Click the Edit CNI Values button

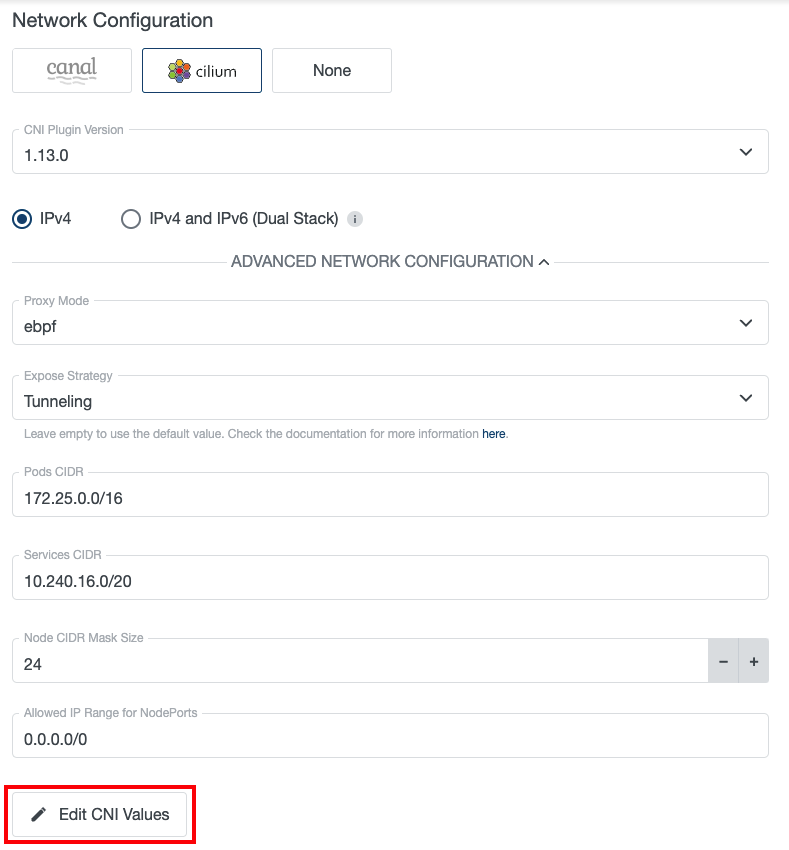[x=100, y=814]
